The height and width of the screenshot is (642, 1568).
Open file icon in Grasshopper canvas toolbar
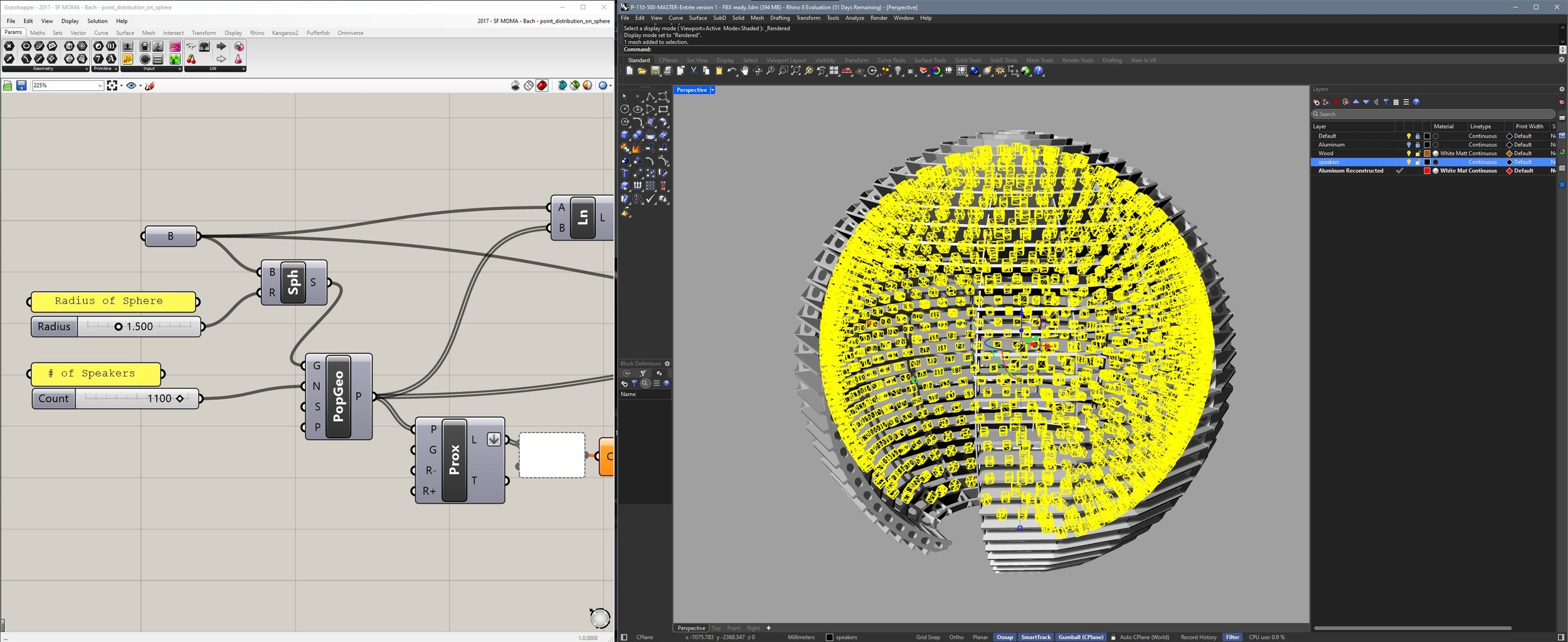[8, 85]
